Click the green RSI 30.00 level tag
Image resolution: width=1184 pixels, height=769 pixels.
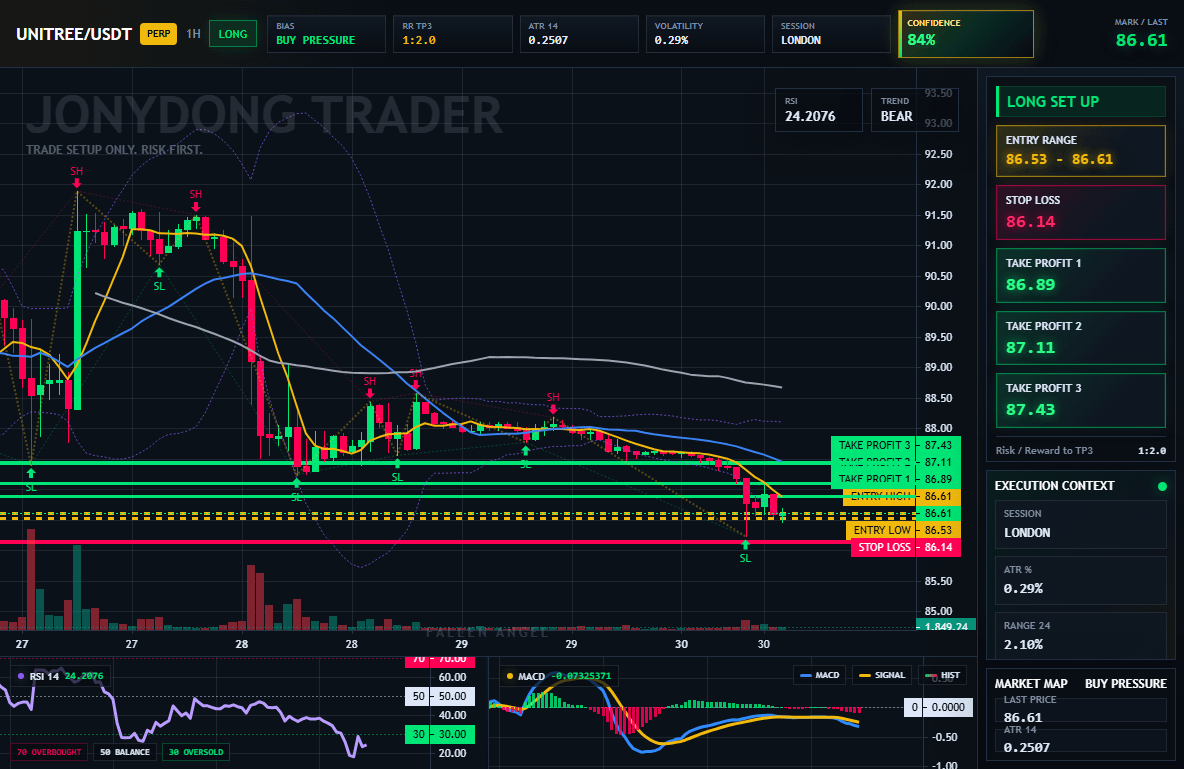click(x=440, y=734)
